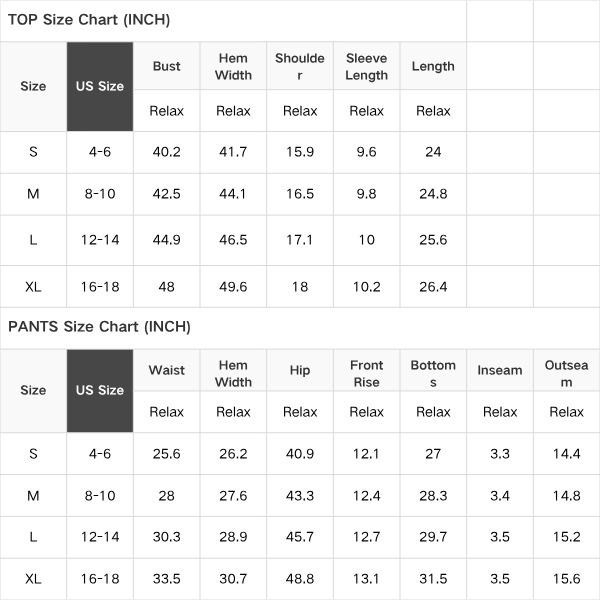Select the dark US Size header in top chart
Image resolution: width=600 pixels, height=600 pixels.
click(100, 86)
